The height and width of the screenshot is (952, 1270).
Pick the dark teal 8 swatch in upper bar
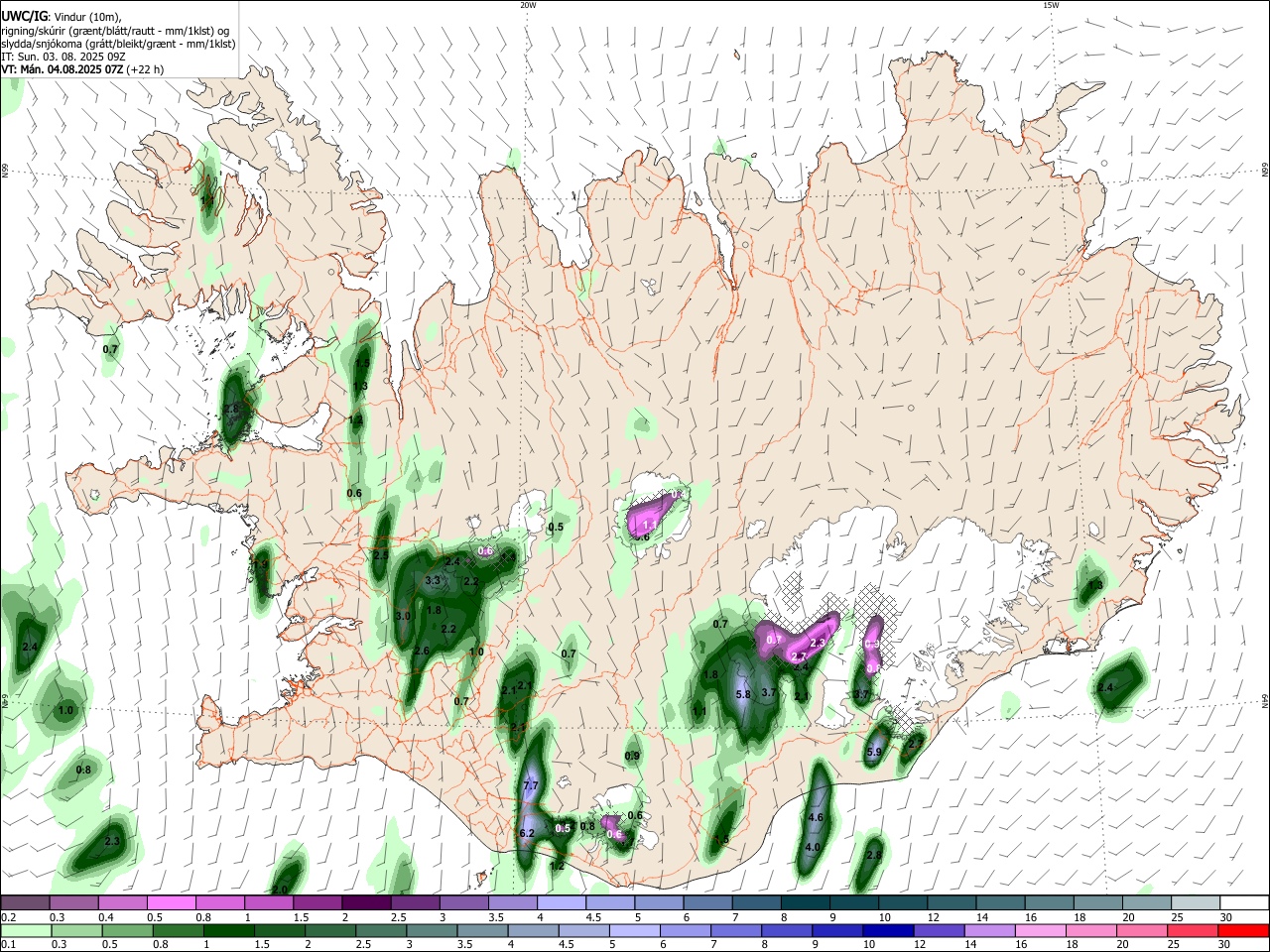point(805,902)
